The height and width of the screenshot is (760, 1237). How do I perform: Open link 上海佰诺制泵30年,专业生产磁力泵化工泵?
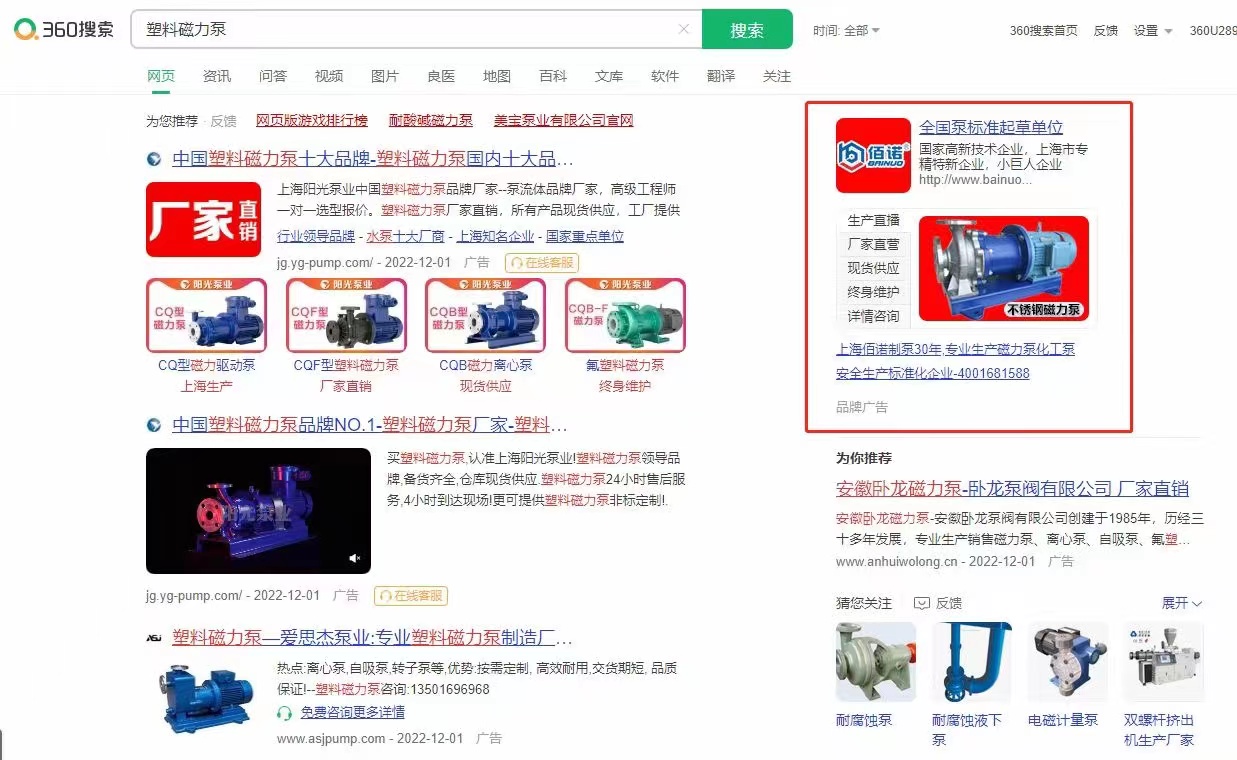point(955,350)
